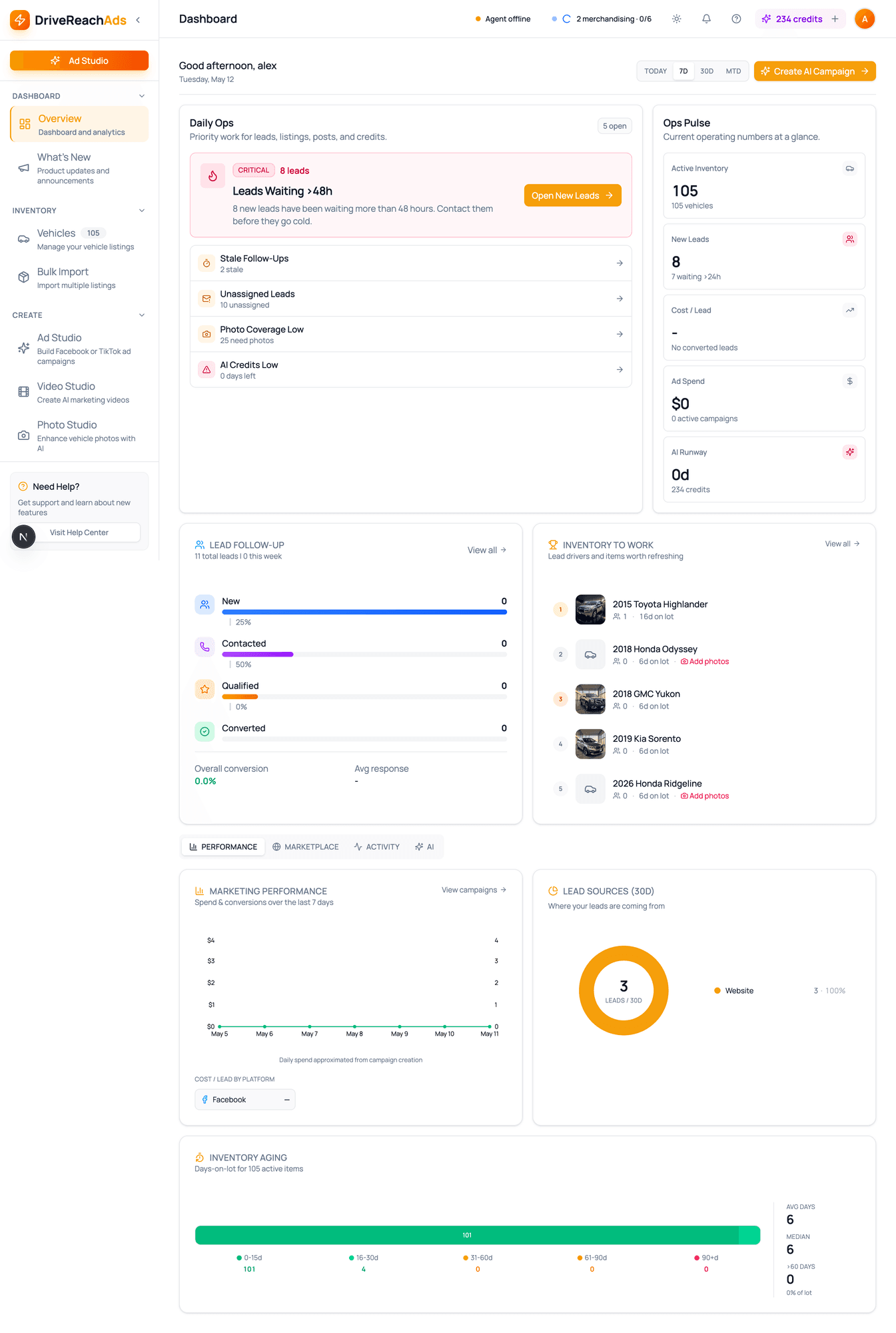Click the Active Inventory car icon
Screen dimensions: 896x1333
pyautogui.click(x=849, y=169)
